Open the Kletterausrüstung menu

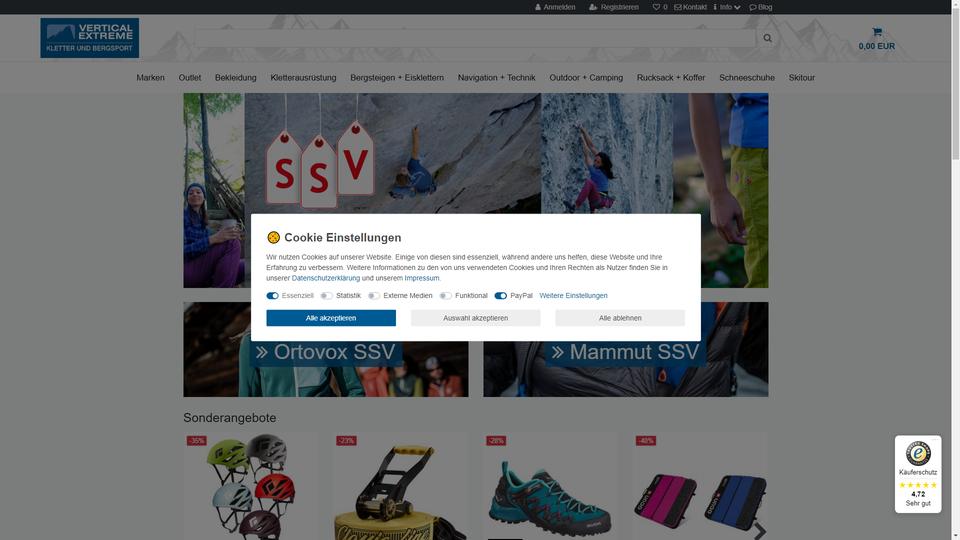coord(304,78)
